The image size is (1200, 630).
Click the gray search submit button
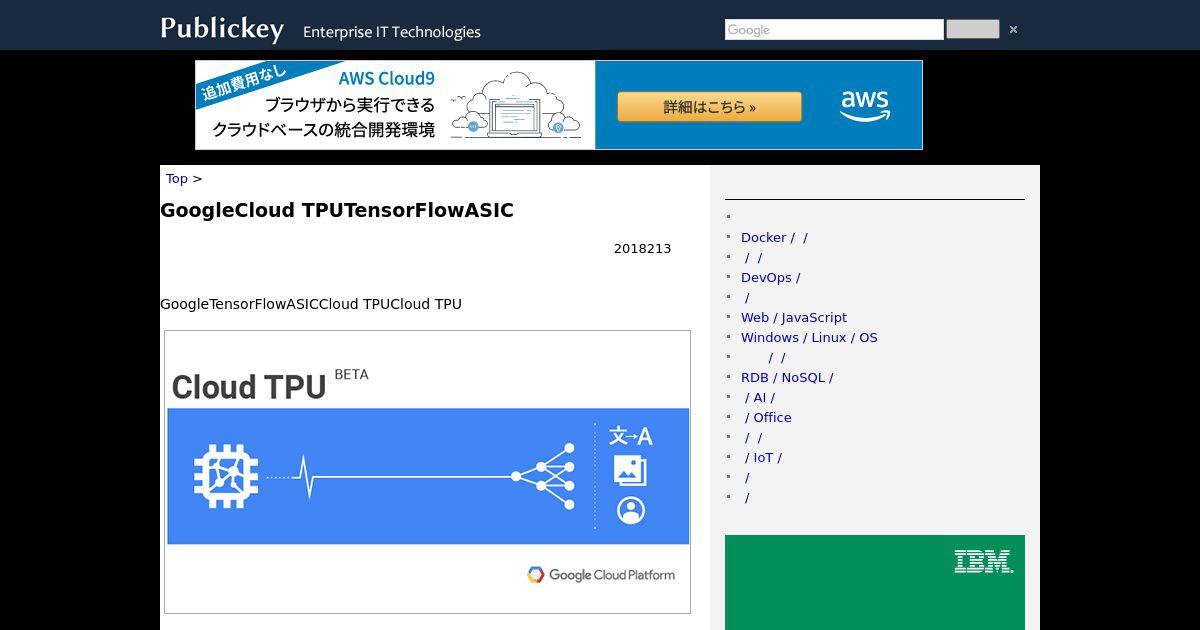pyautogui.click(x=973, y=29)
